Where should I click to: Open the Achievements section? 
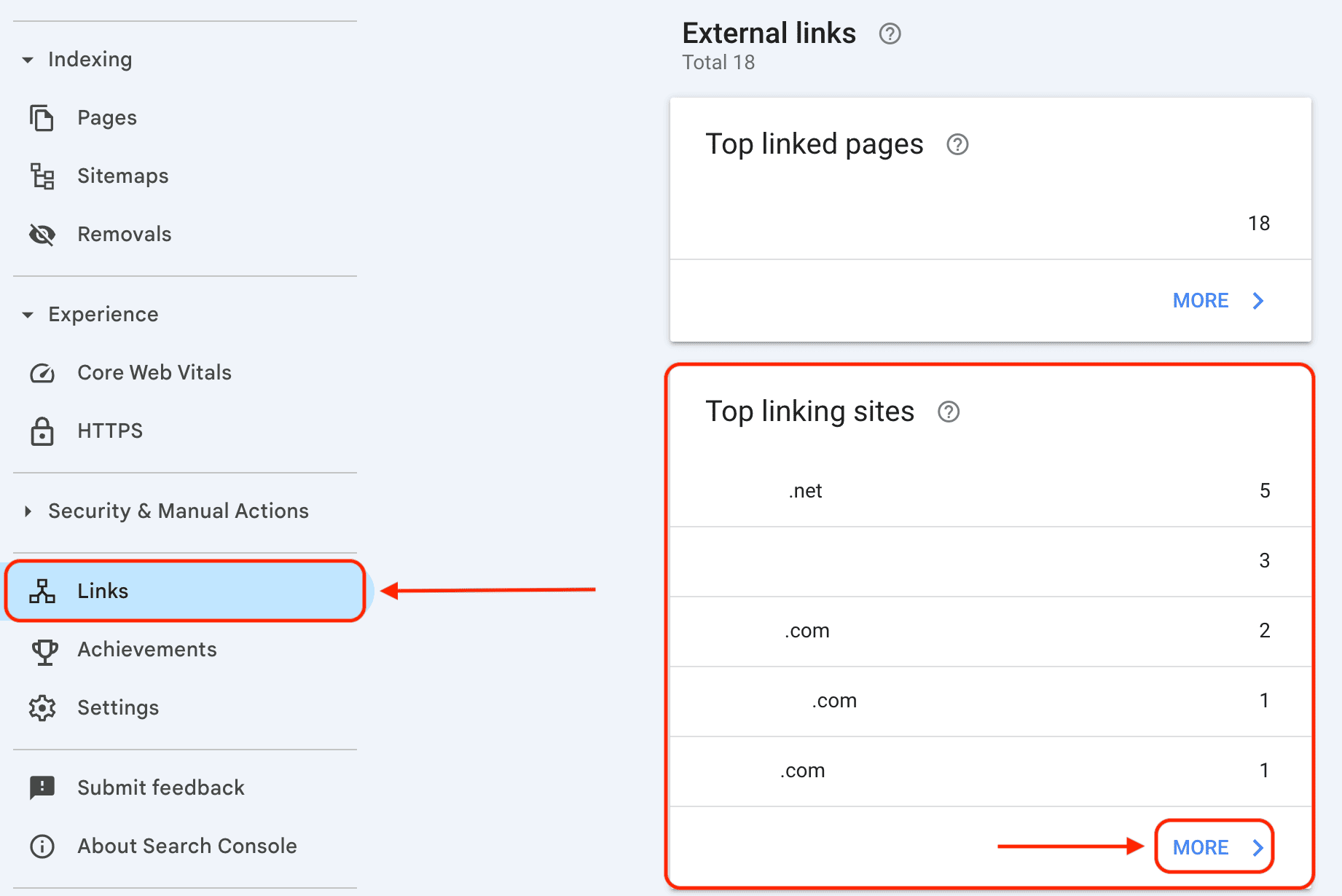(146, 649)
